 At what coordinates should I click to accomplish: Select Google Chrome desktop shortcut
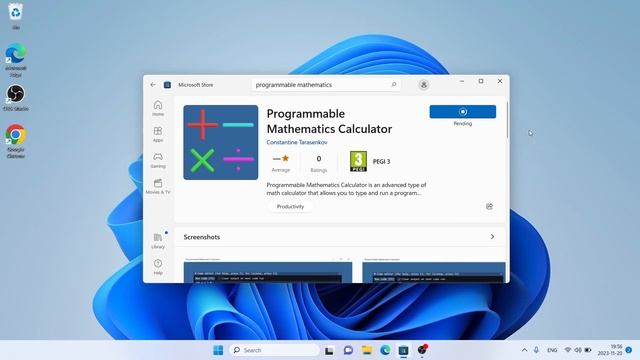click(x=16, y=141)
